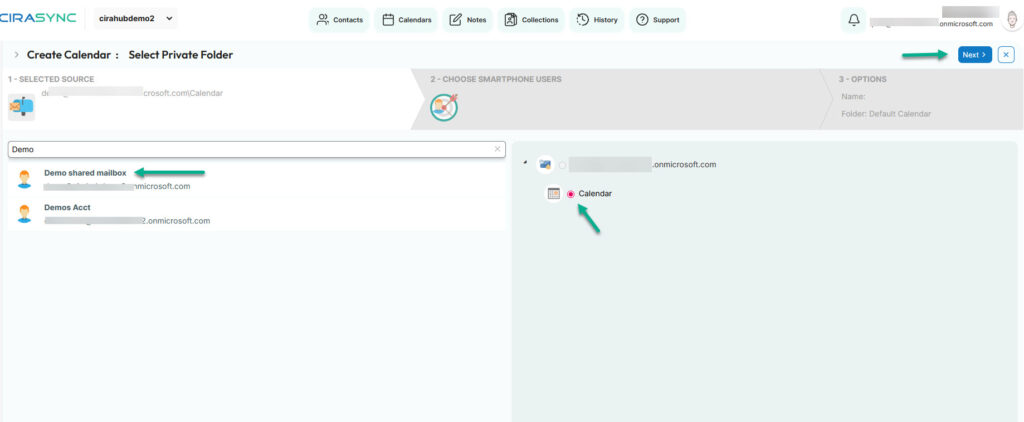
Task: Click the Calendar folder icon
Action: pyautogui.click(x=554, y=193)
